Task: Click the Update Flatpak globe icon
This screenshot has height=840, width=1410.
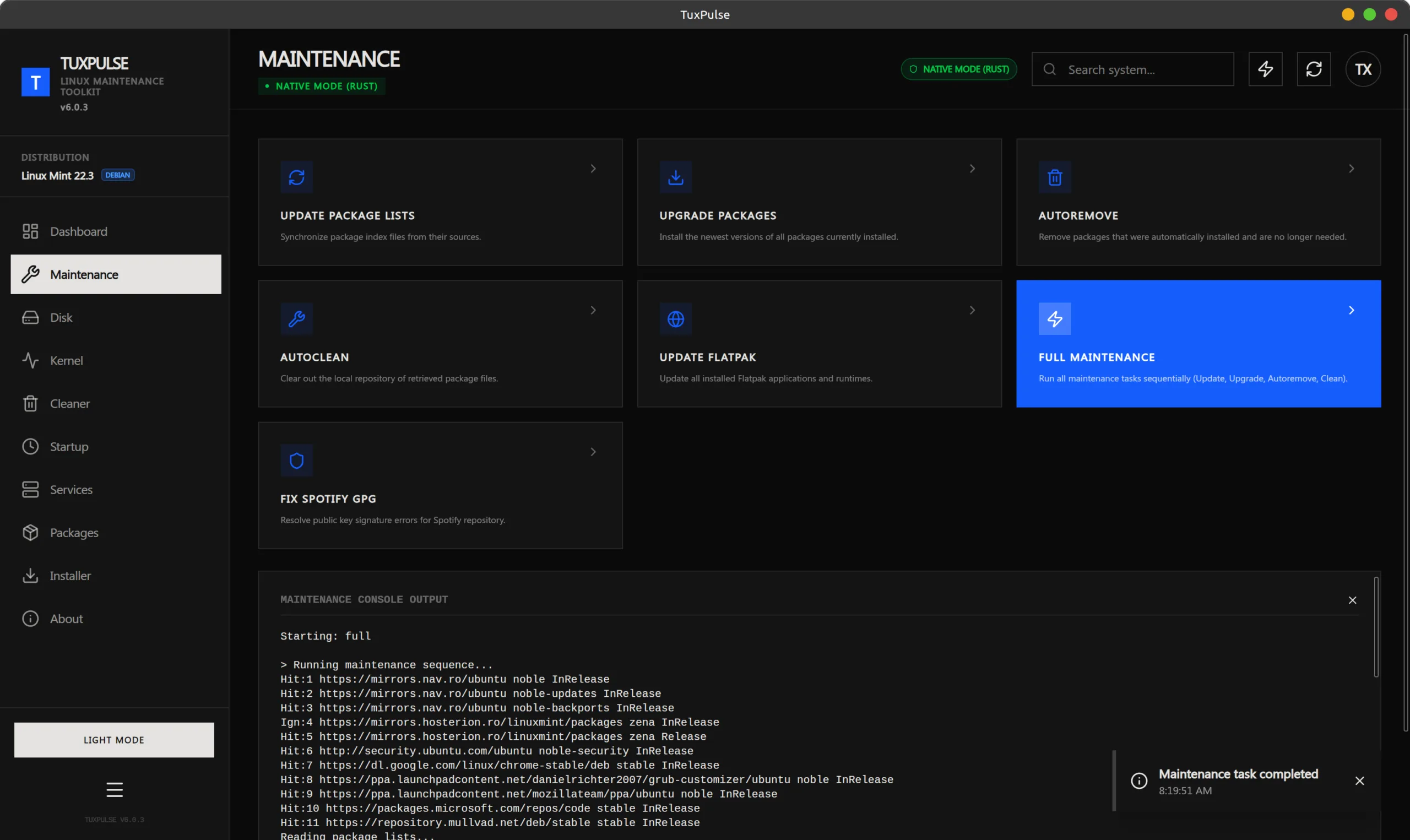Action: coord(676,319)
